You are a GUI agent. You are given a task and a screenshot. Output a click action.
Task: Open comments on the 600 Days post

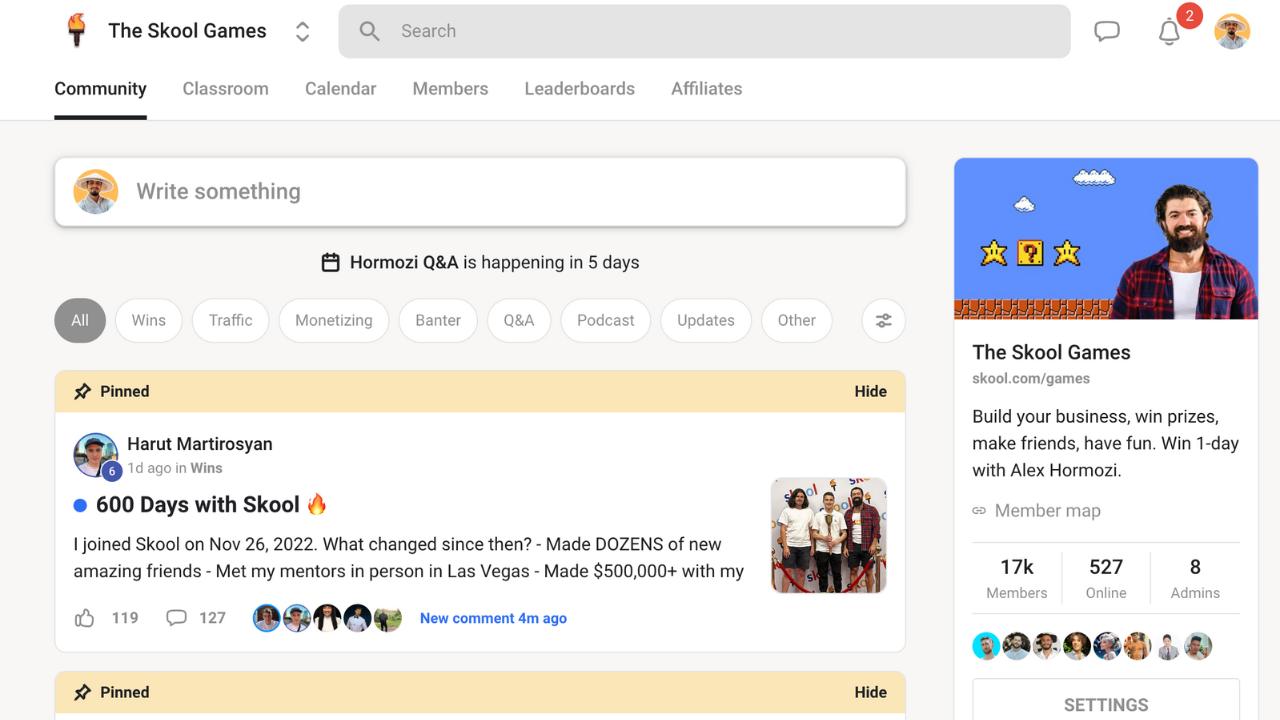(x=176, y=618)
